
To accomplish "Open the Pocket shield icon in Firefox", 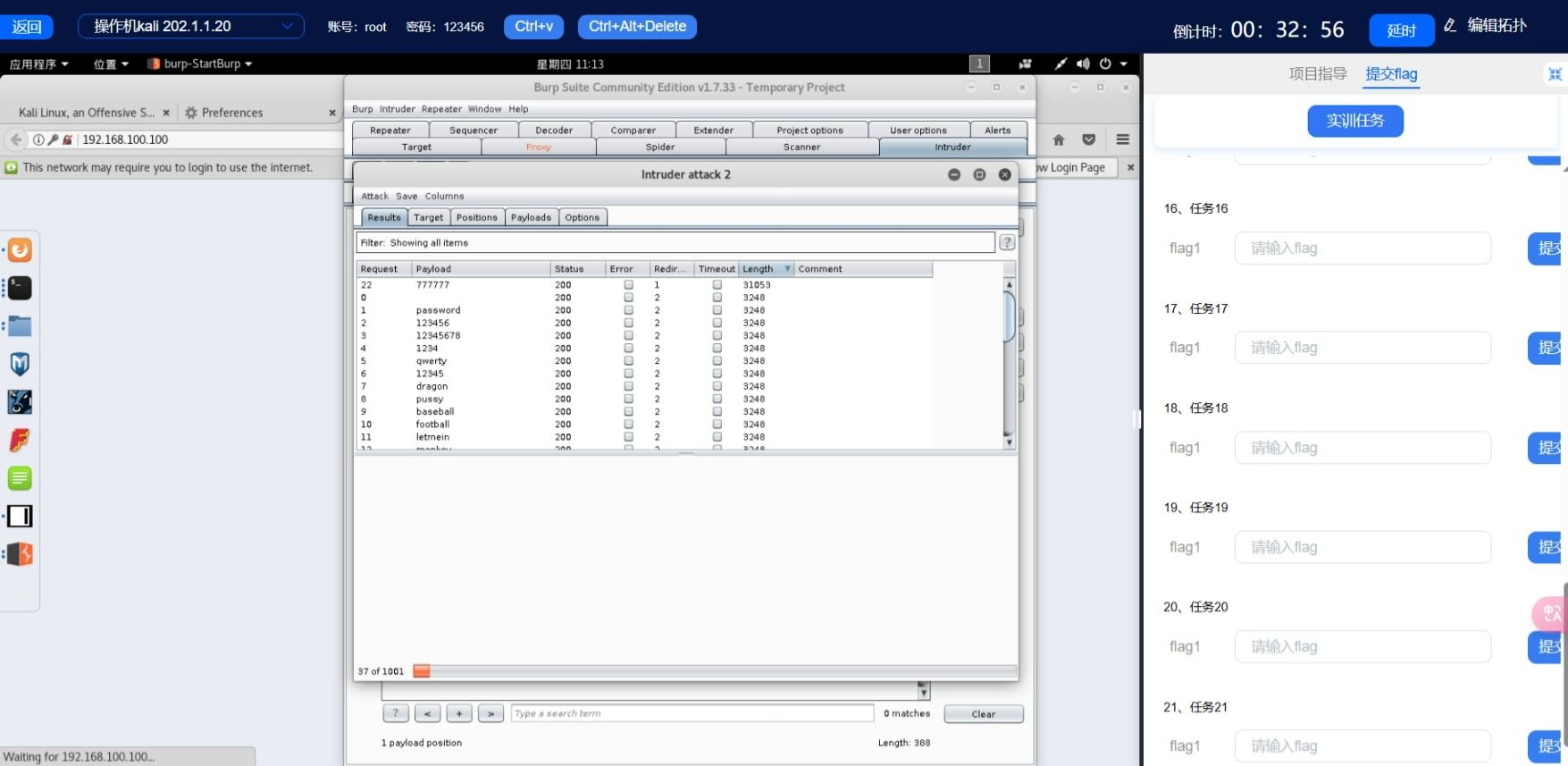I will click(1089, 139).
